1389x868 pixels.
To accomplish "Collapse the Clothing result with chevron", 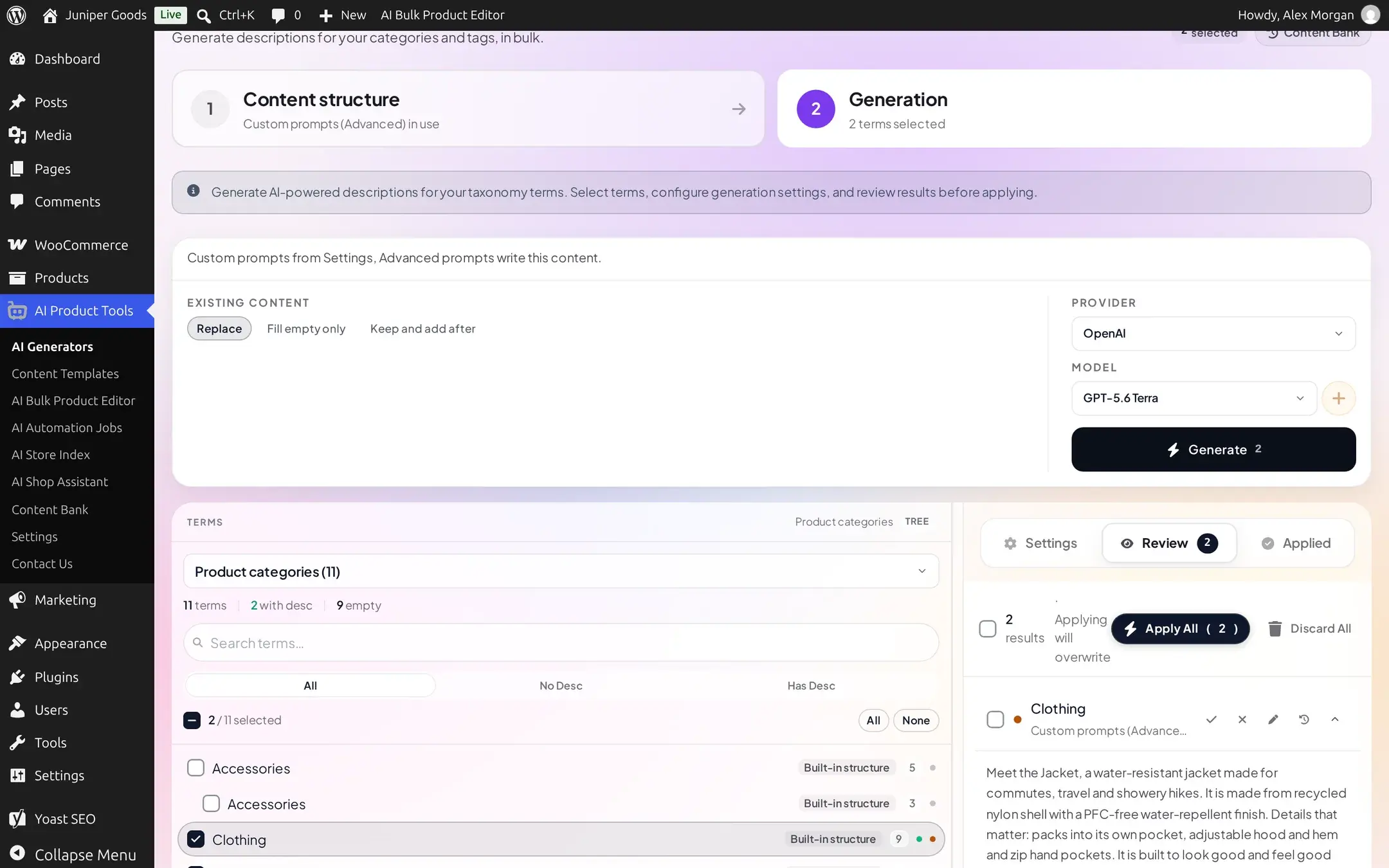I will coord(1335,719).
